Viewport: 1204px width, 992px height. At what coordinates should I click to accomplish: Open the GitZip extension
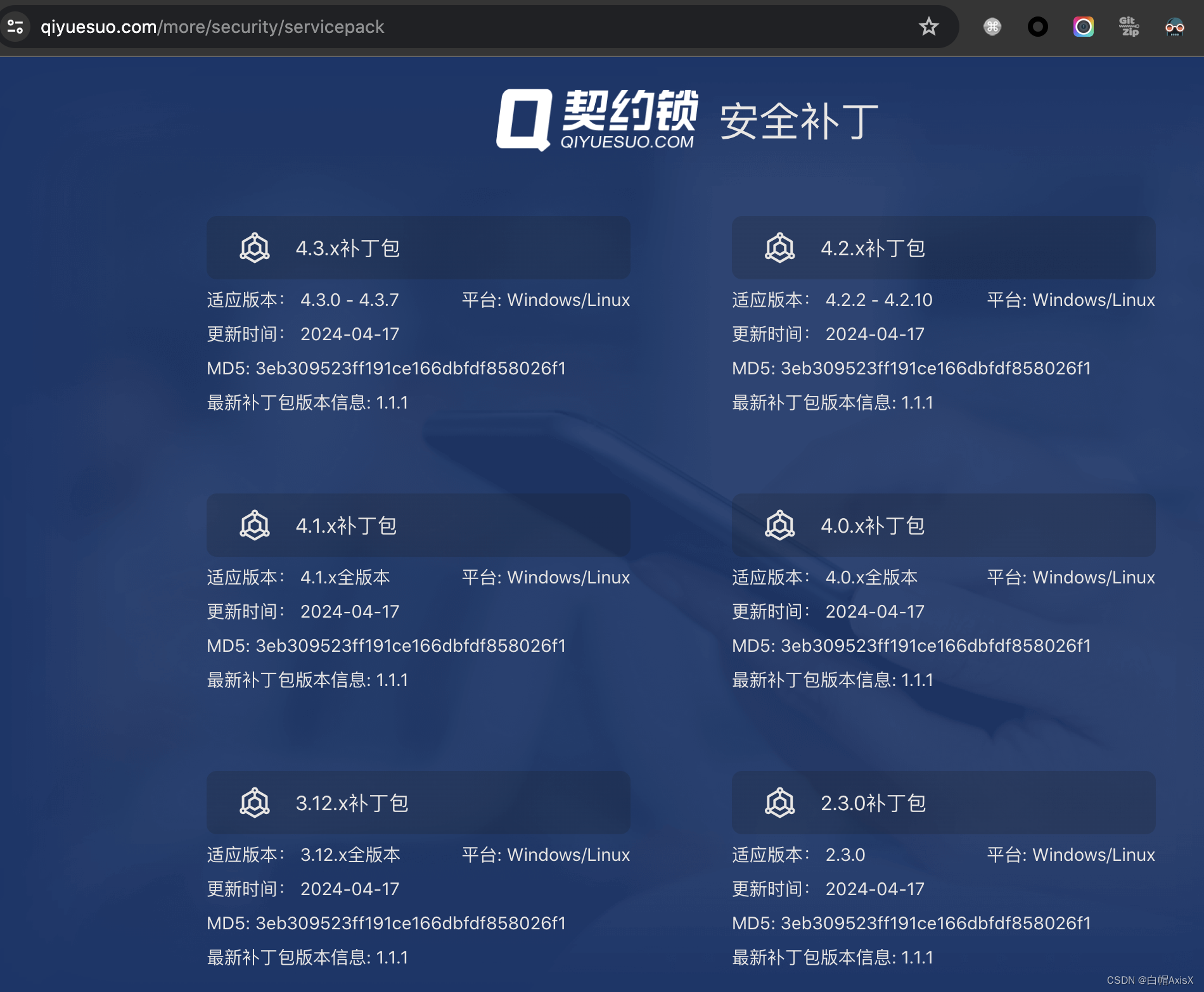[x=1129, y=27]
